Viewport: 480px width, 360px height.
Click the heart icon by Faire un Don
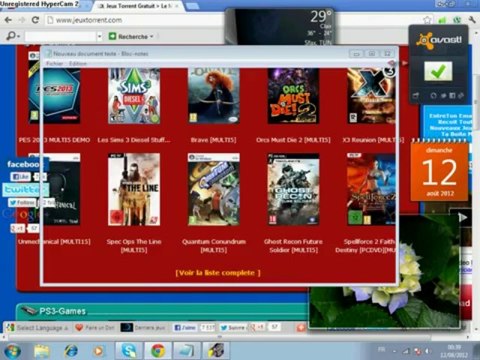click(79, 328)
